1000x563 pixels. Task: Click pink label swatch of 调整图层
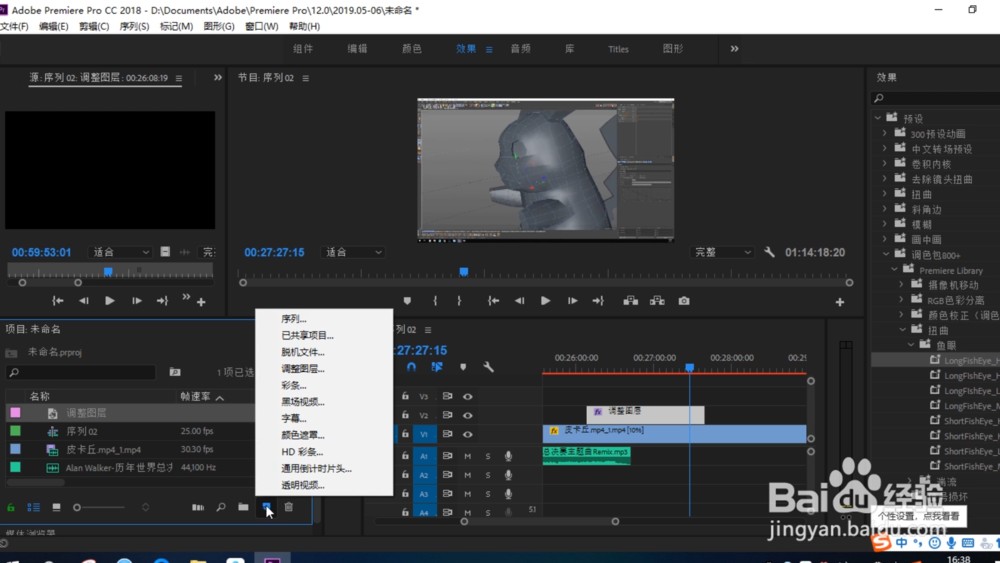pyautogui.click(x=15, y=413)
